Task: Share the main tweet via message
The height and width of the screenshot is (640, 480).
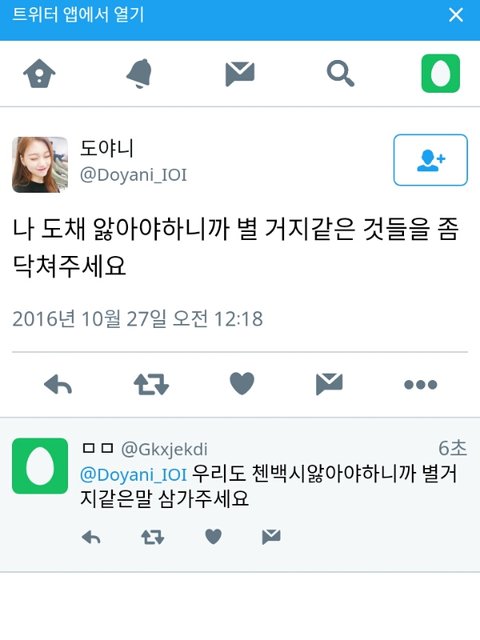Action: pyautogui.click(x=329, y=384)
